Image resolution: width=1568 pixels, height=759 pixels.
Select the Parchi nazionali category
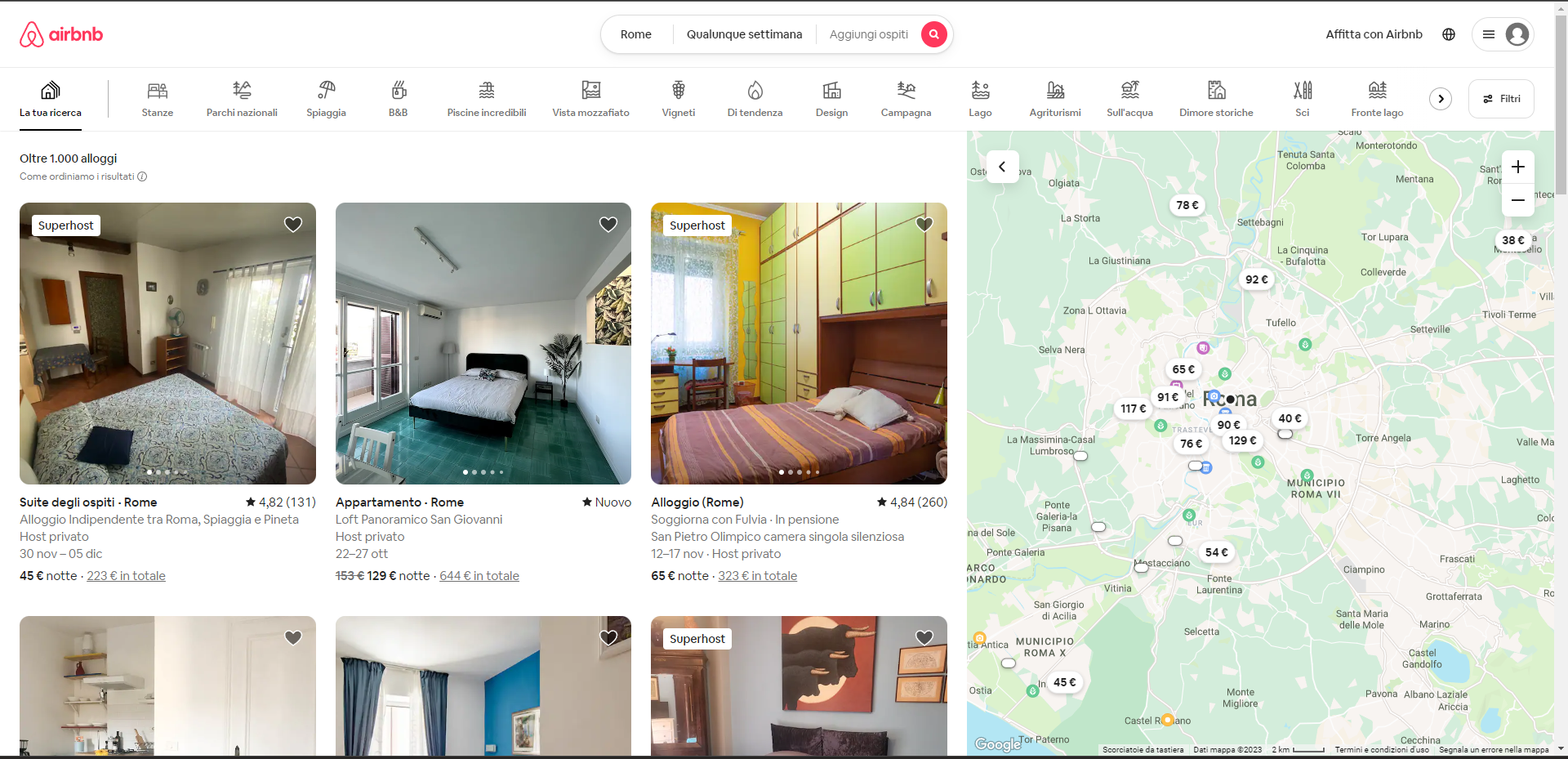click(242, 100)
